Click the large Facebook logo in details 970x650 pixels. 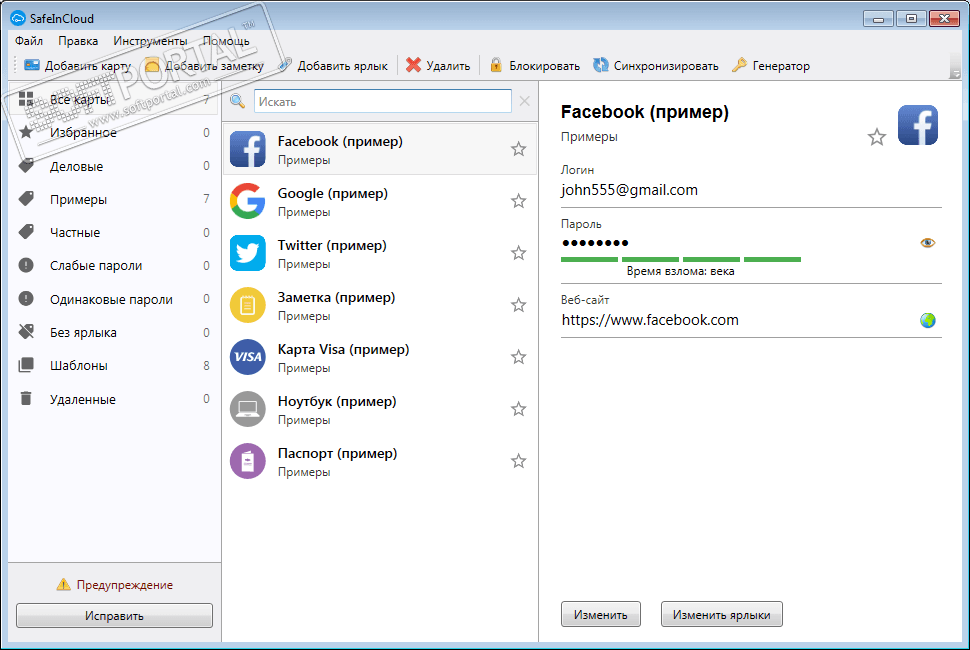[918, 125]
